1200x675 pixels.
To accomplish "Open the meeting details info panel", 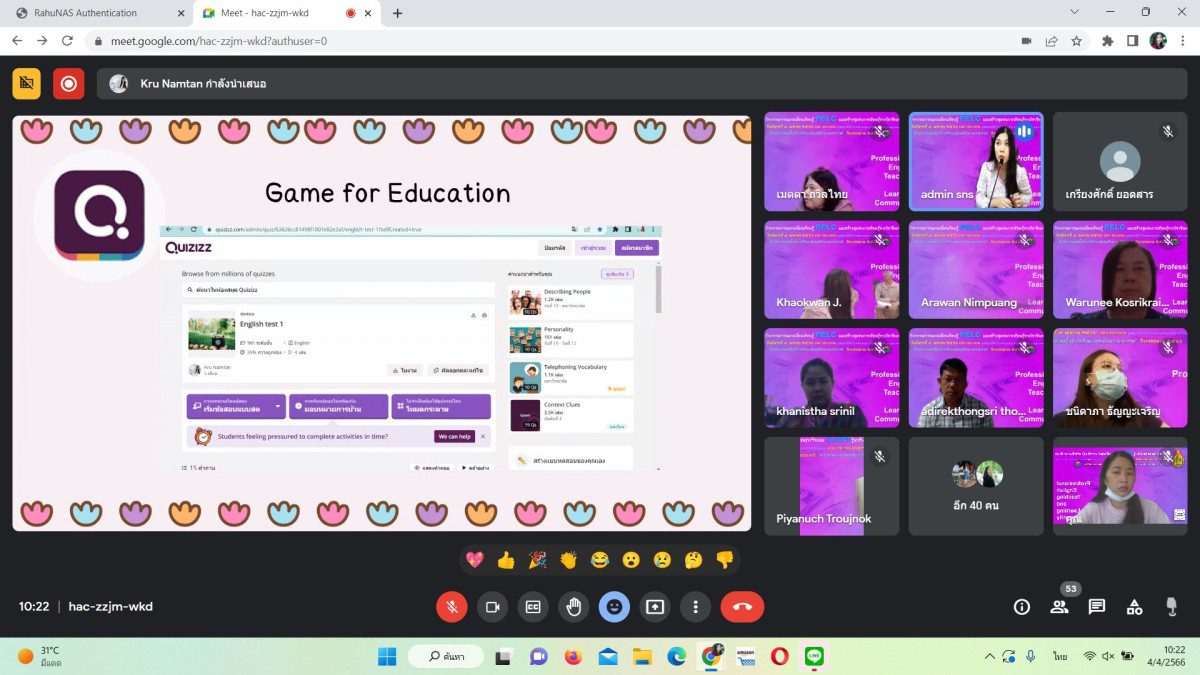I will [1022, 606].
